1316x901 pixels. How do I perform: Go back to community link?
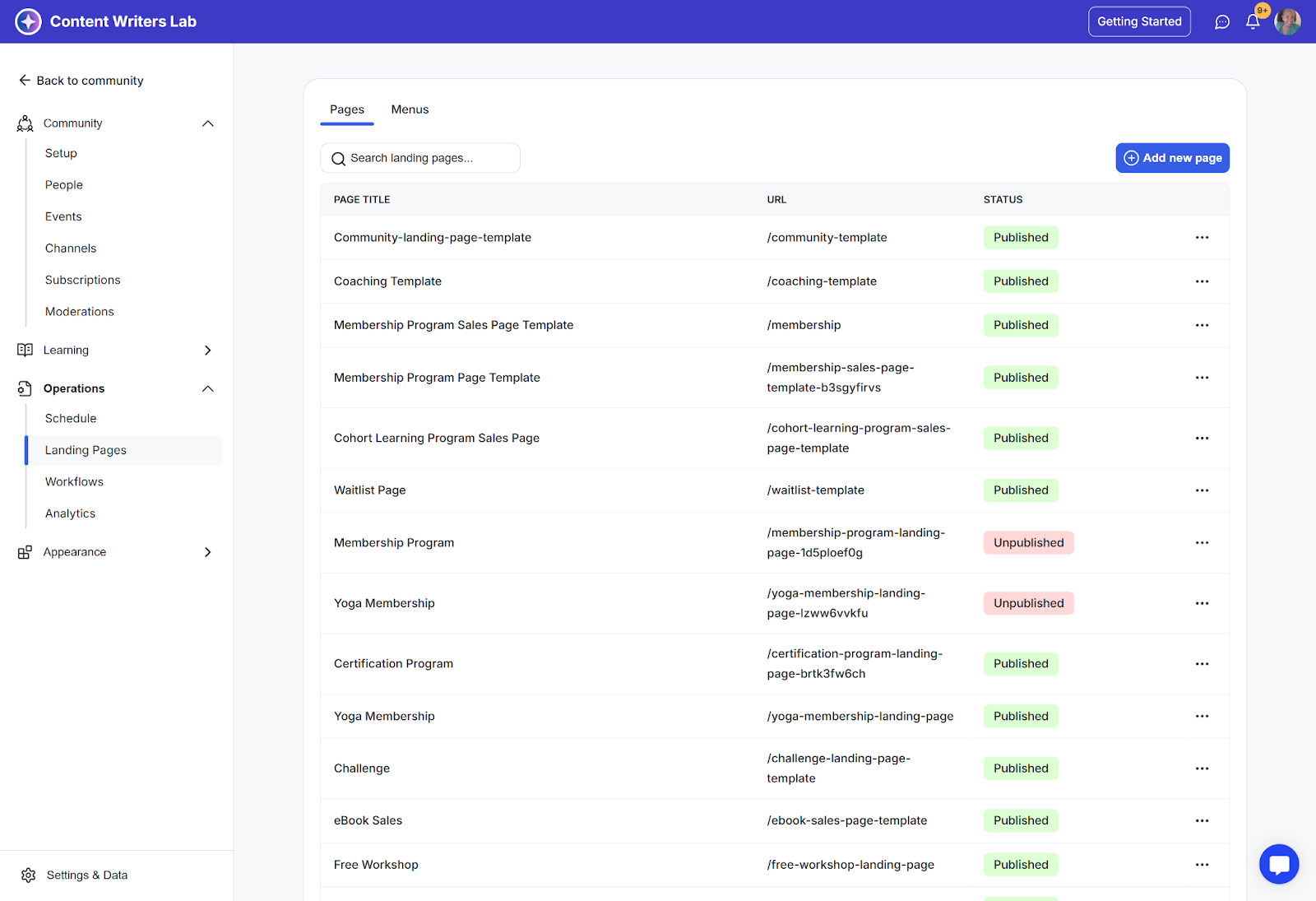click(81, 81)
